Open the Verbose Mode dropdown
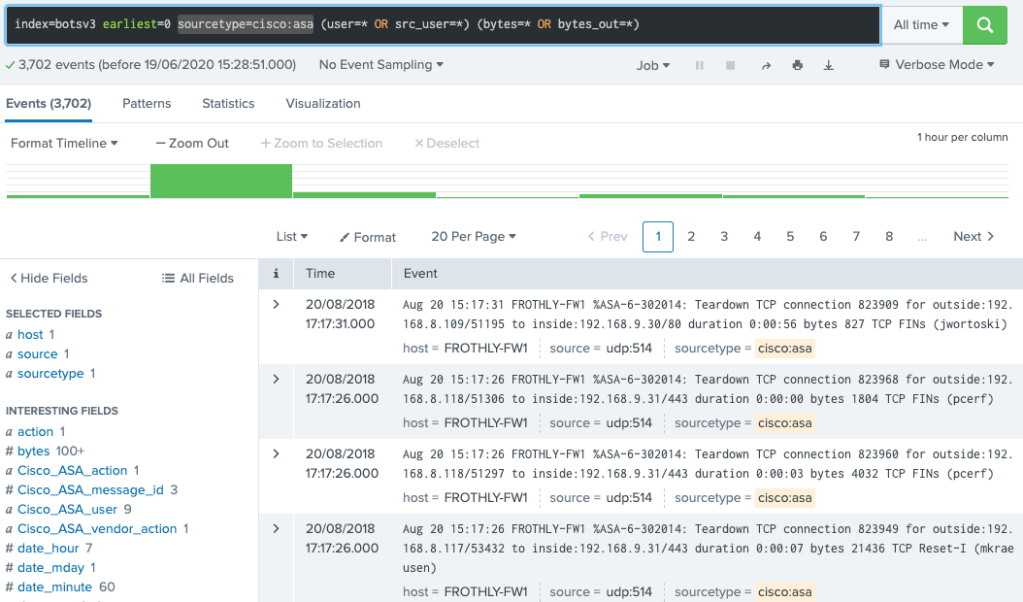 (x=936, y=65)
